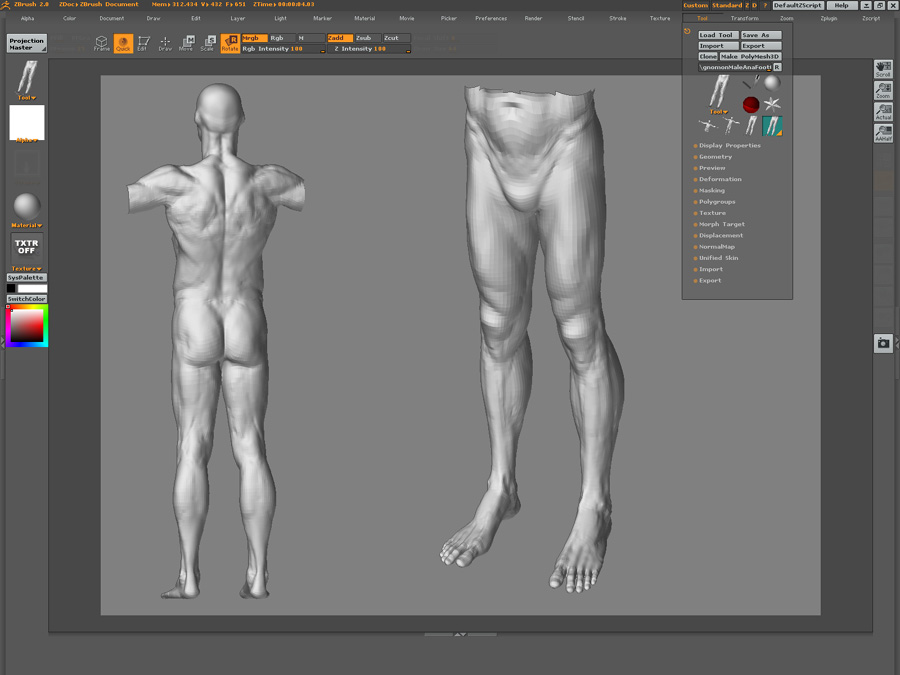Select the crouching figure tool thumbnail
This screenshot has width=900, height=675.
coord(708,126)
